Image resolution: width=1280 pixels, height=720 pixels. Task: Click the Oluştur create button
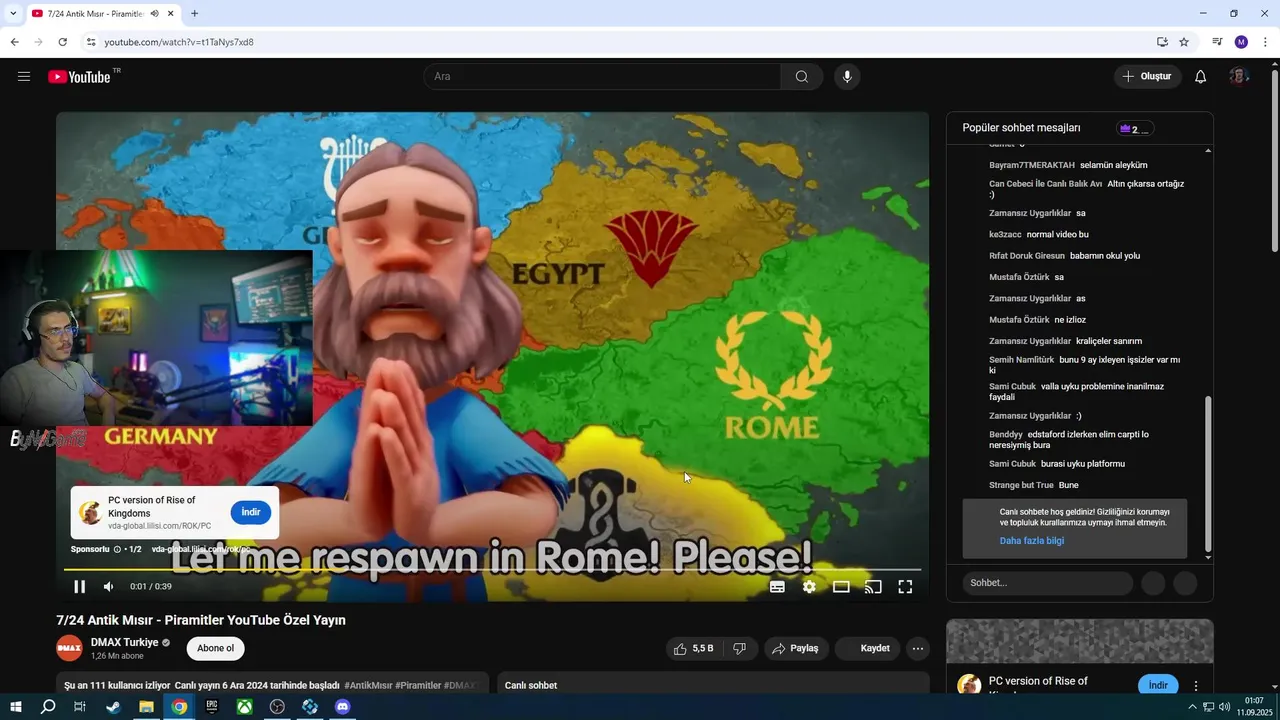click(1148, 77)
